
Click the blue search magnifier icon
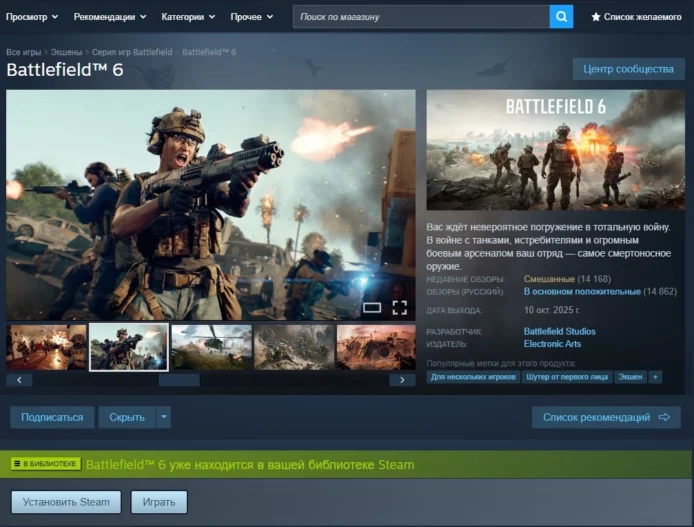point(561,17)
